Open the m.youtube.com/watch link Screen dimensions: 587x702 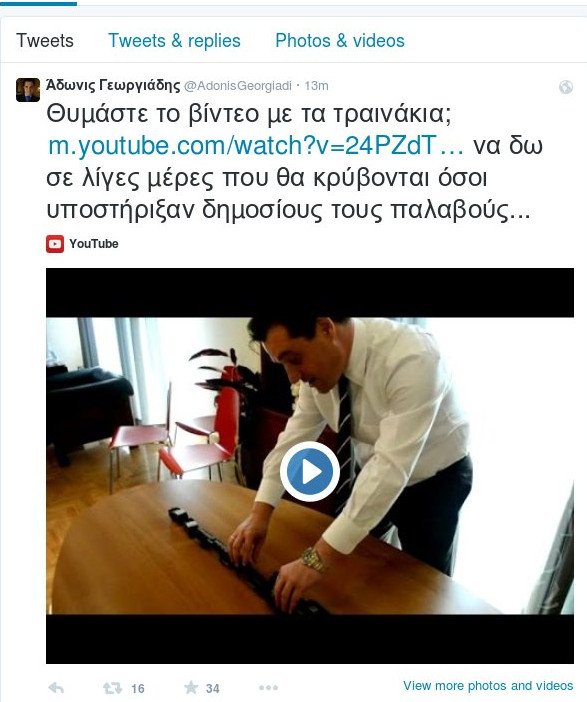[x=256, y=146]
